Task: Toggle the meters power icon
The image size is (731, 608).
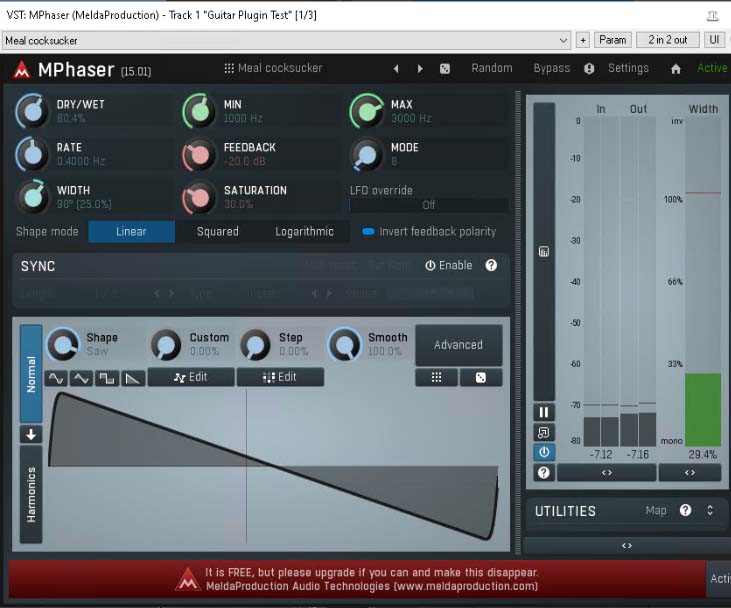Action: [544, 452]
